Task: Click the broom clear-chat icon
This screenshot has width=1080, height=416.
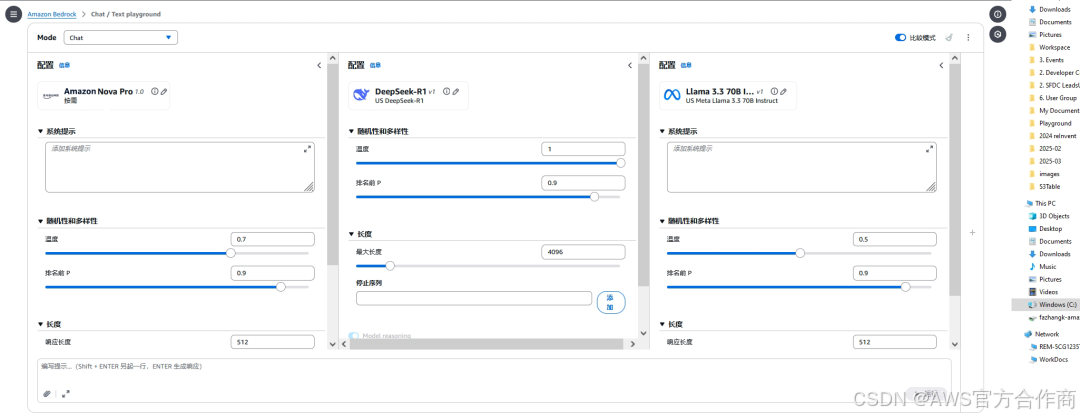Action: coord(948,38)
